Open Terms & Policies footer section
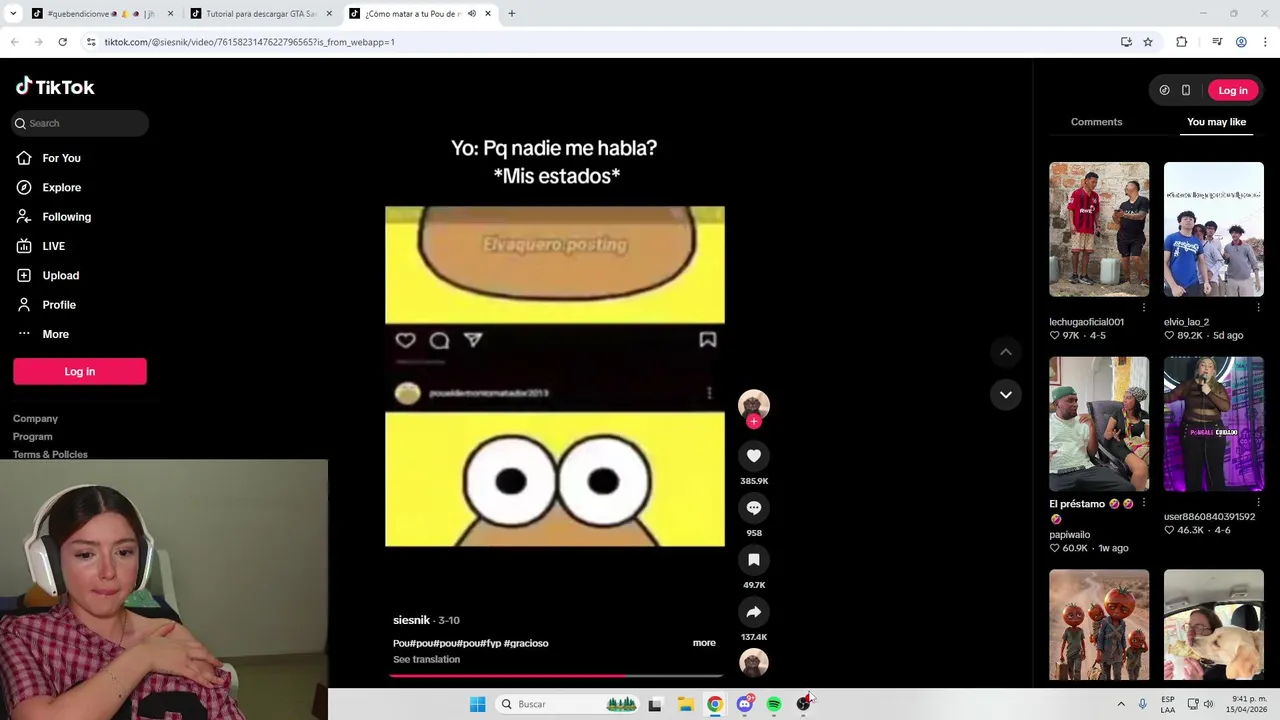Screen dimensions: 1280x720 click(x=50, y=454)
